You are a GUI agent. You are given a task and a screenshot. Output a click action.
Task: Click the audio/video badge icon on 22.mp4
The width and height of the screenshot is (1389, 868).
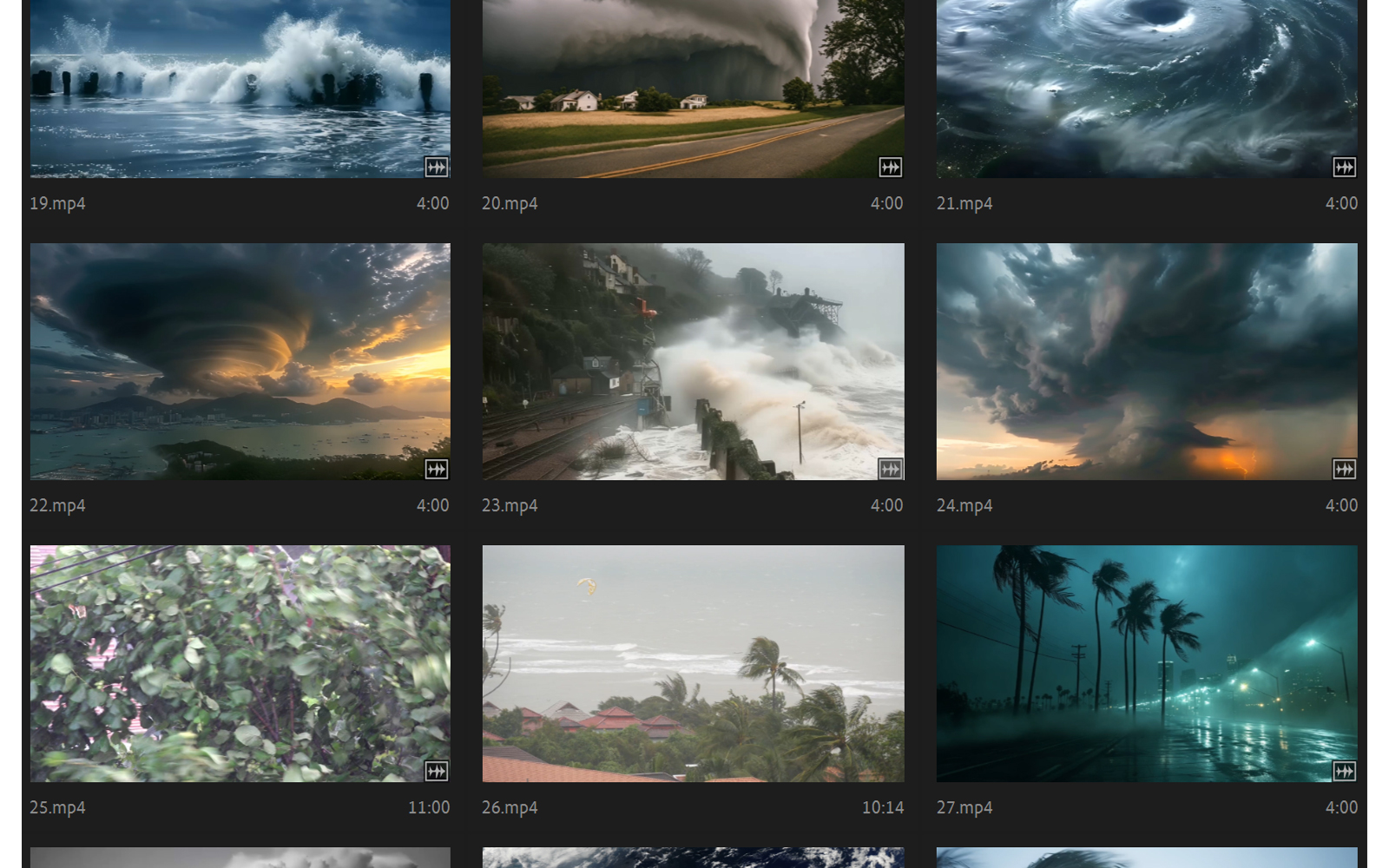coord(437,469)
